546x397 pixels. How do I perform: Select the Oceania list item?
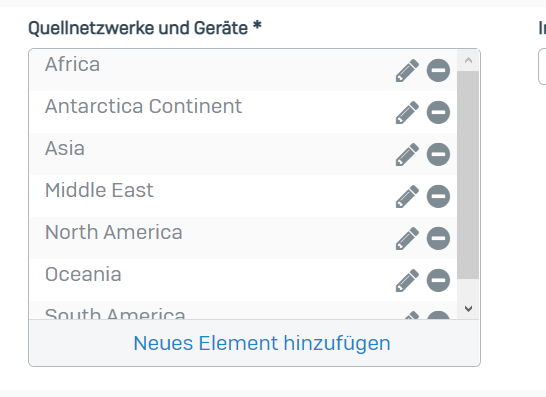tap(243, 280)
